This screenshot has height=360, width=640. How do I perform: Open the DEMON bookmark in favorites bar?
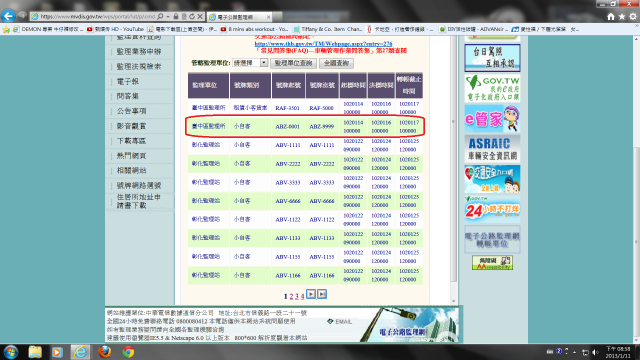click(48, 29)
